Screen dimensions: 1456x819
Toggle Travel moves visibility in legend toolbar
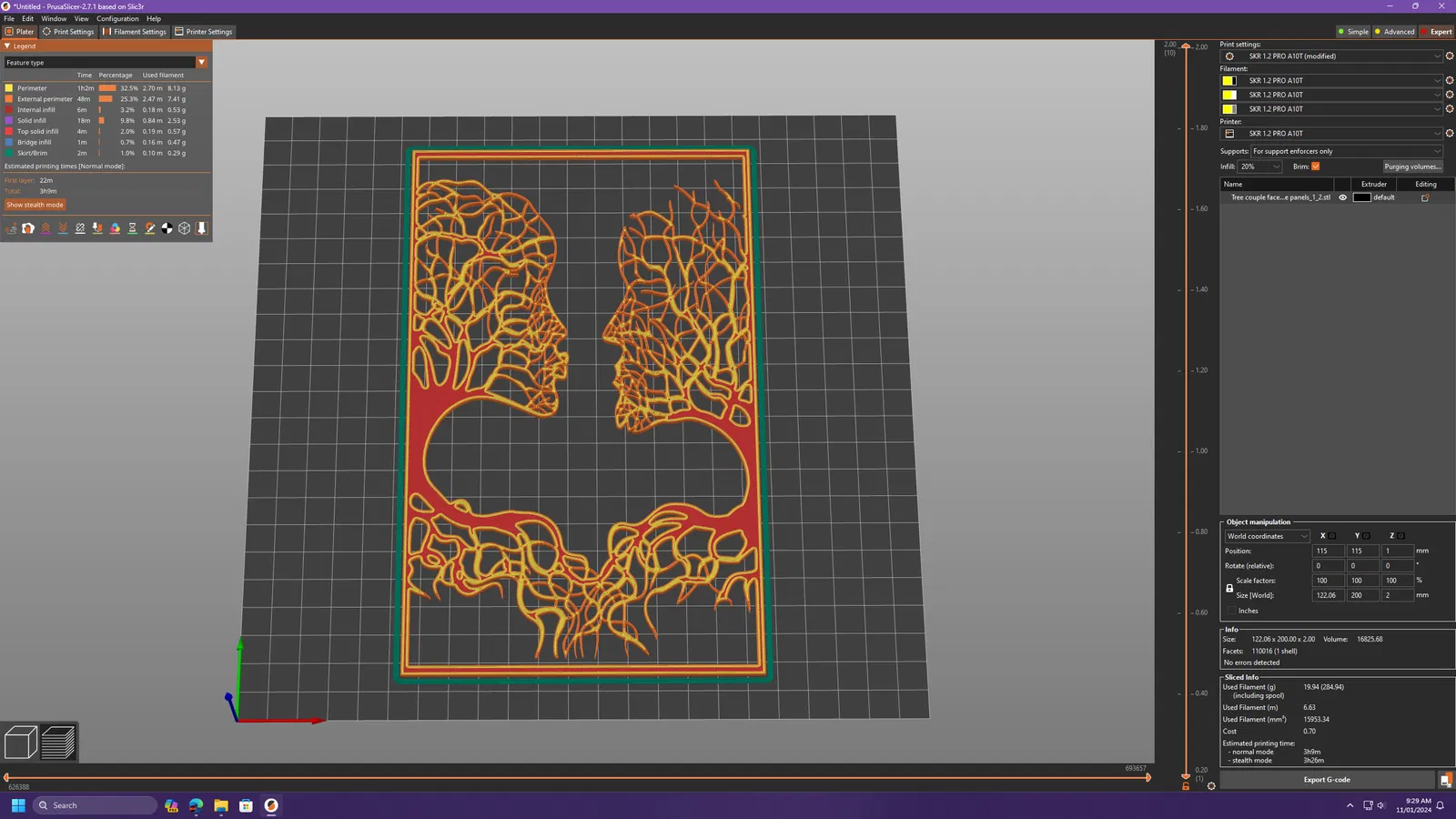coord(11,228)
